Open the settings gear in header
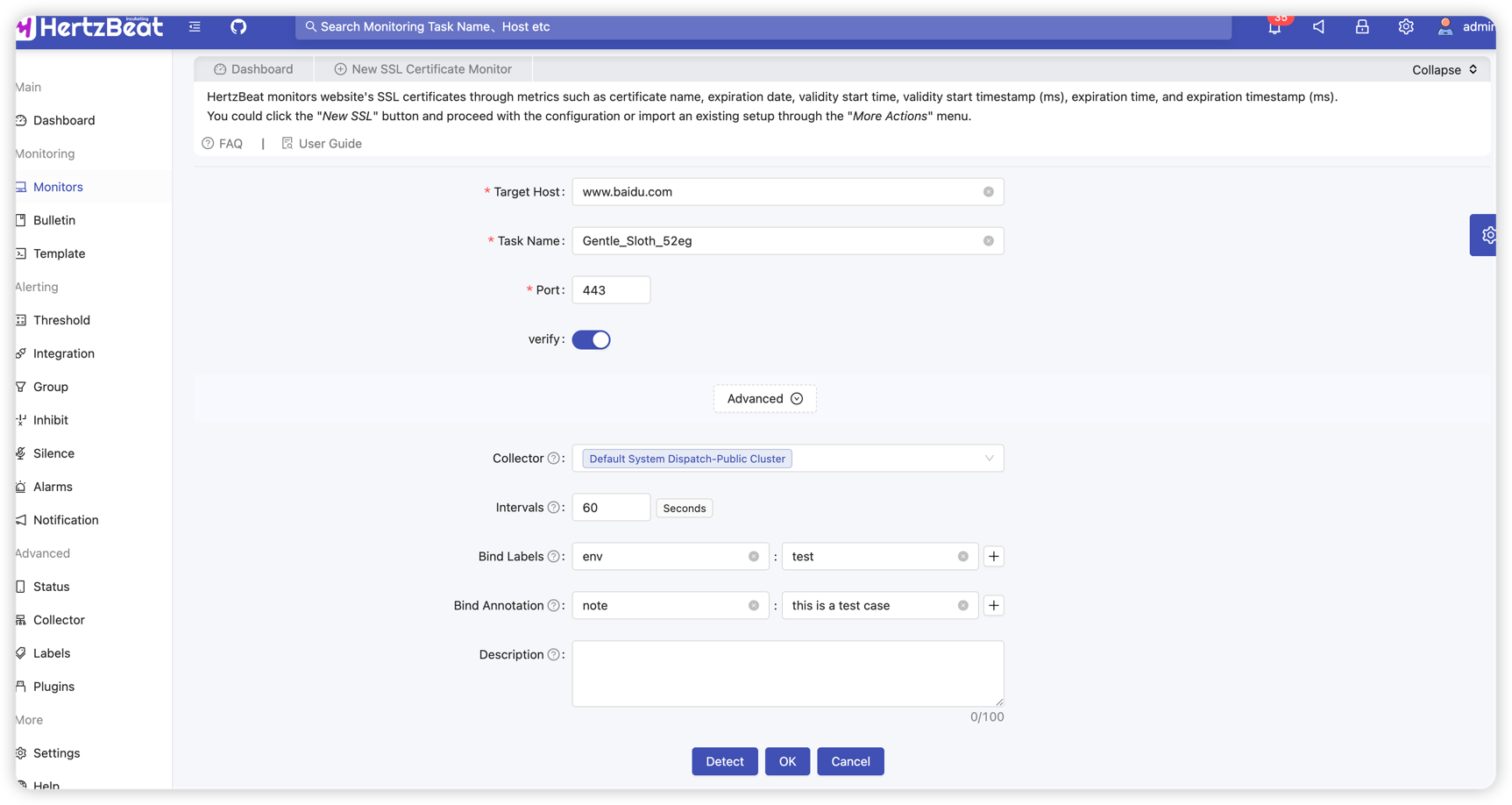The image size is (1512, 805). (x=1406, y=27)
